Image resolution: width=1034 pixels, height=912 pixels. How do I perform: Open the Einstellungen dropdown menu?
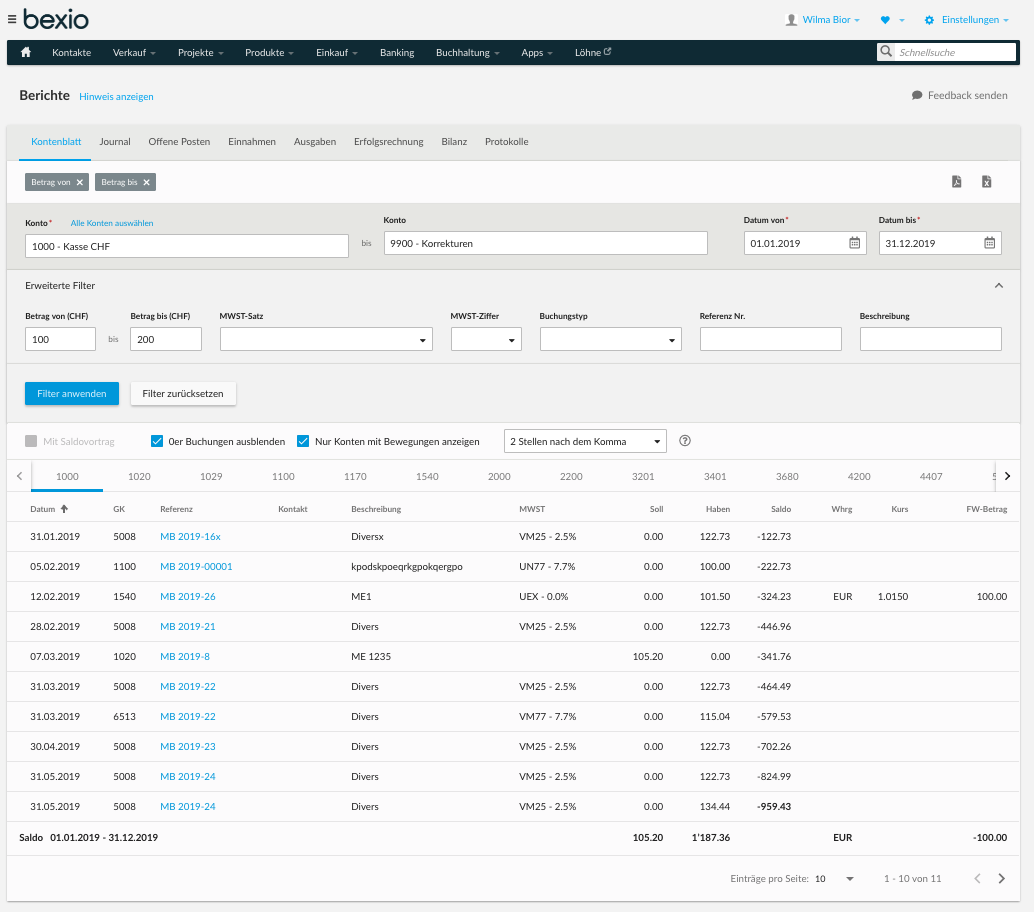click(x=975, y=20)
